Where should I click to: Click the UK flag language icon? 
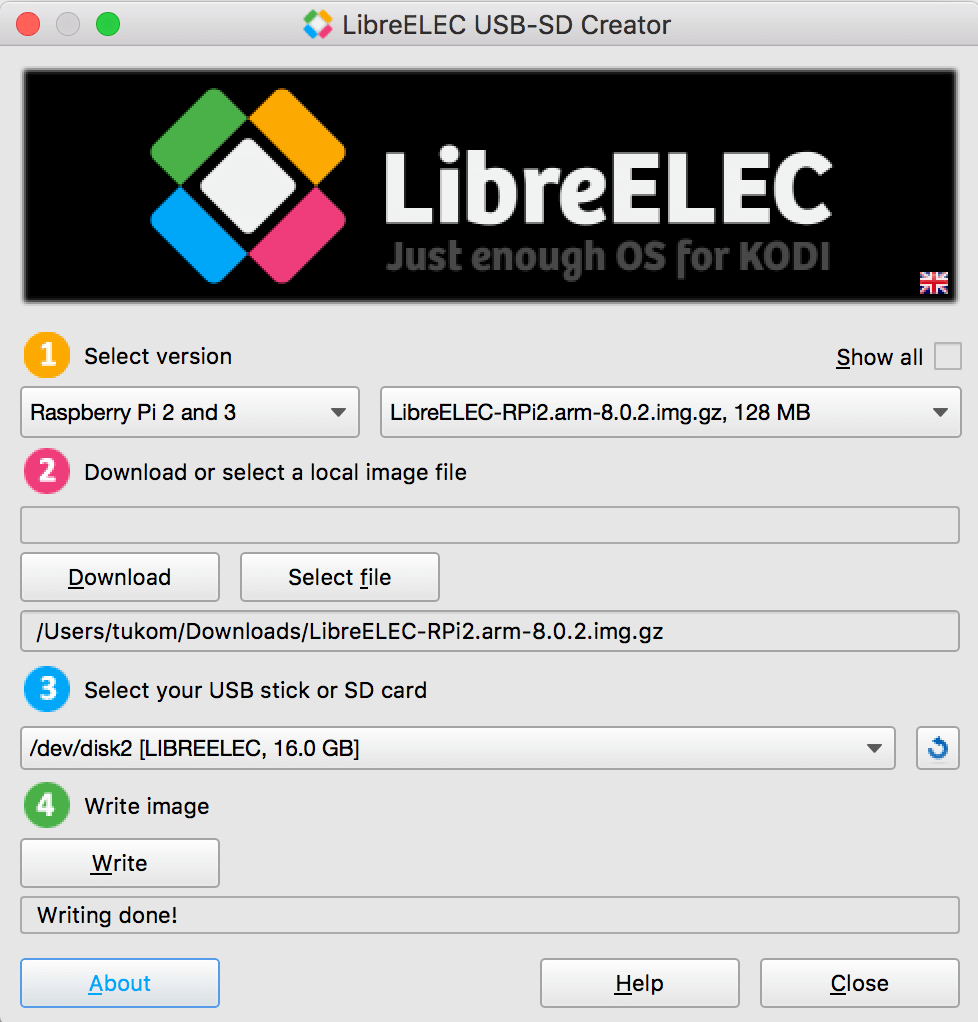tap(934, 282)
